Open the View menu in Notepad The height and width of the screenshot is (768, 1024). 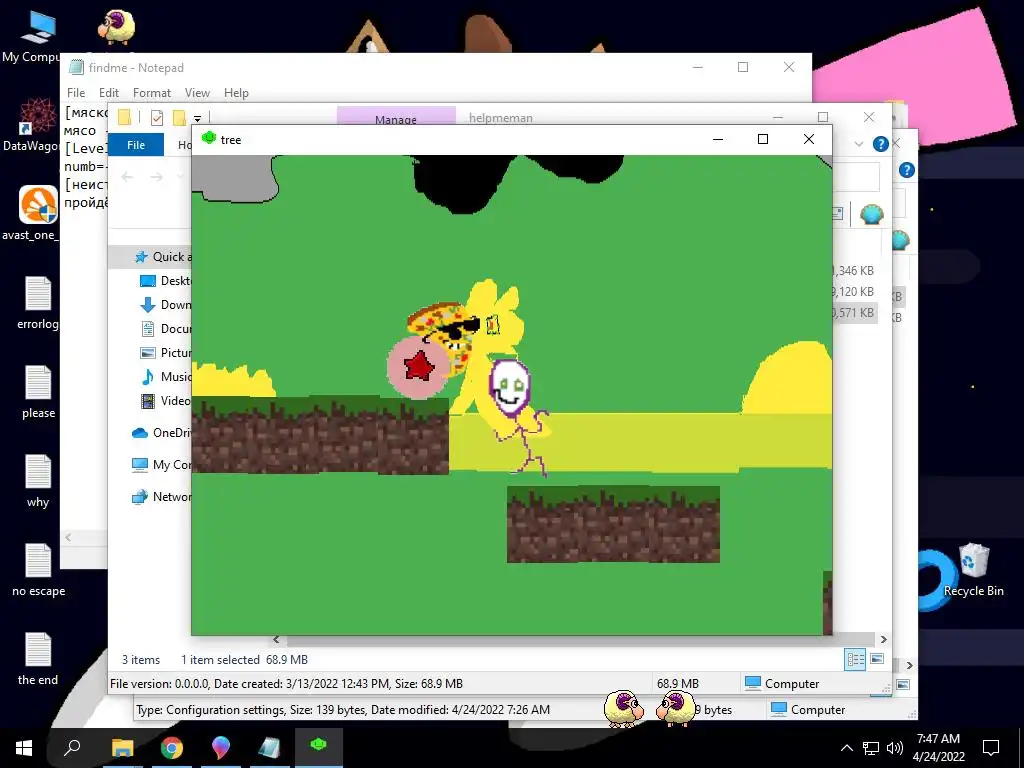tap(197, 93)
